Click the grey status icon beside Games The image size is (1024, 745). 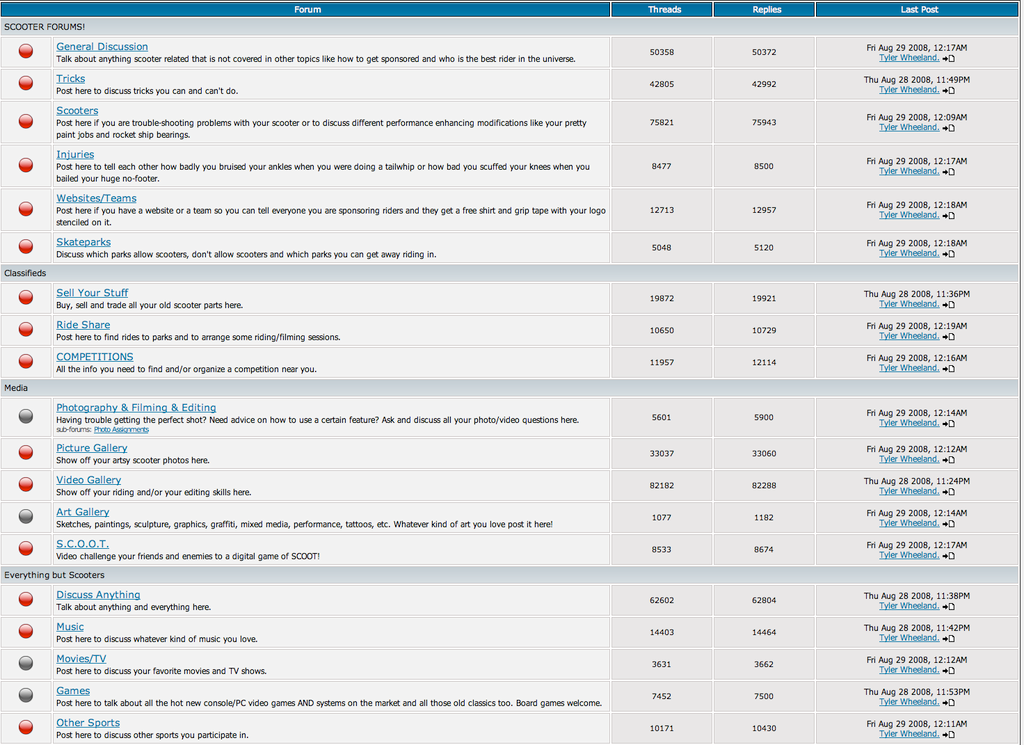click(x=26, y=696)
